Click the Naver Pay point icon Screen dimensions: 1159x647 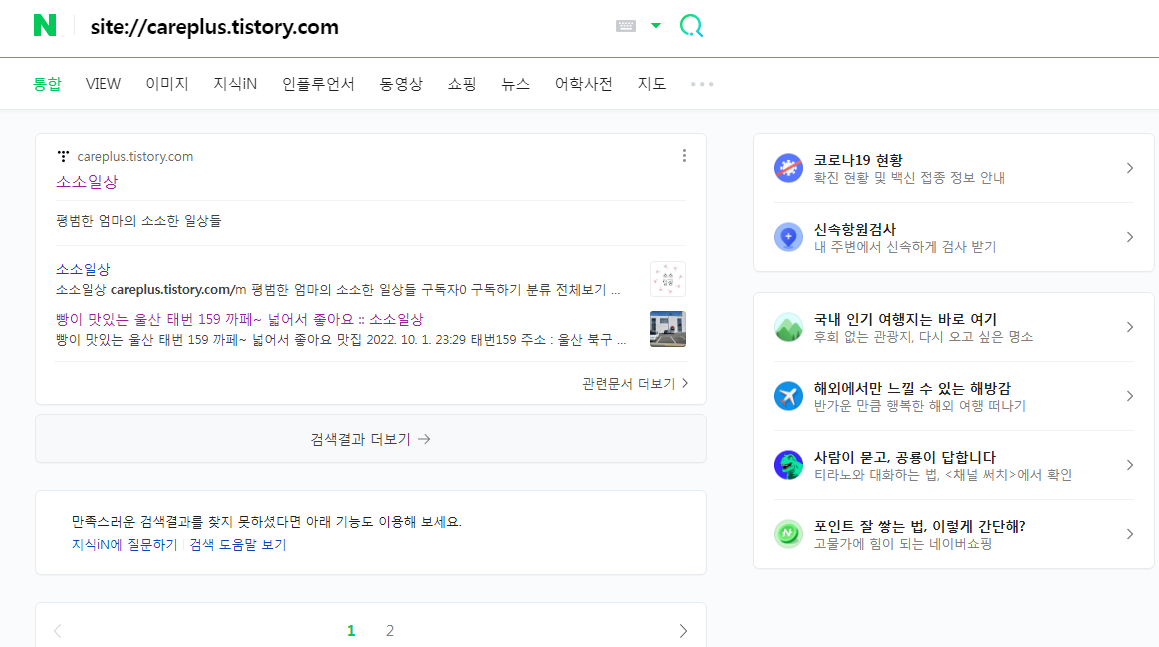[788, 534]
